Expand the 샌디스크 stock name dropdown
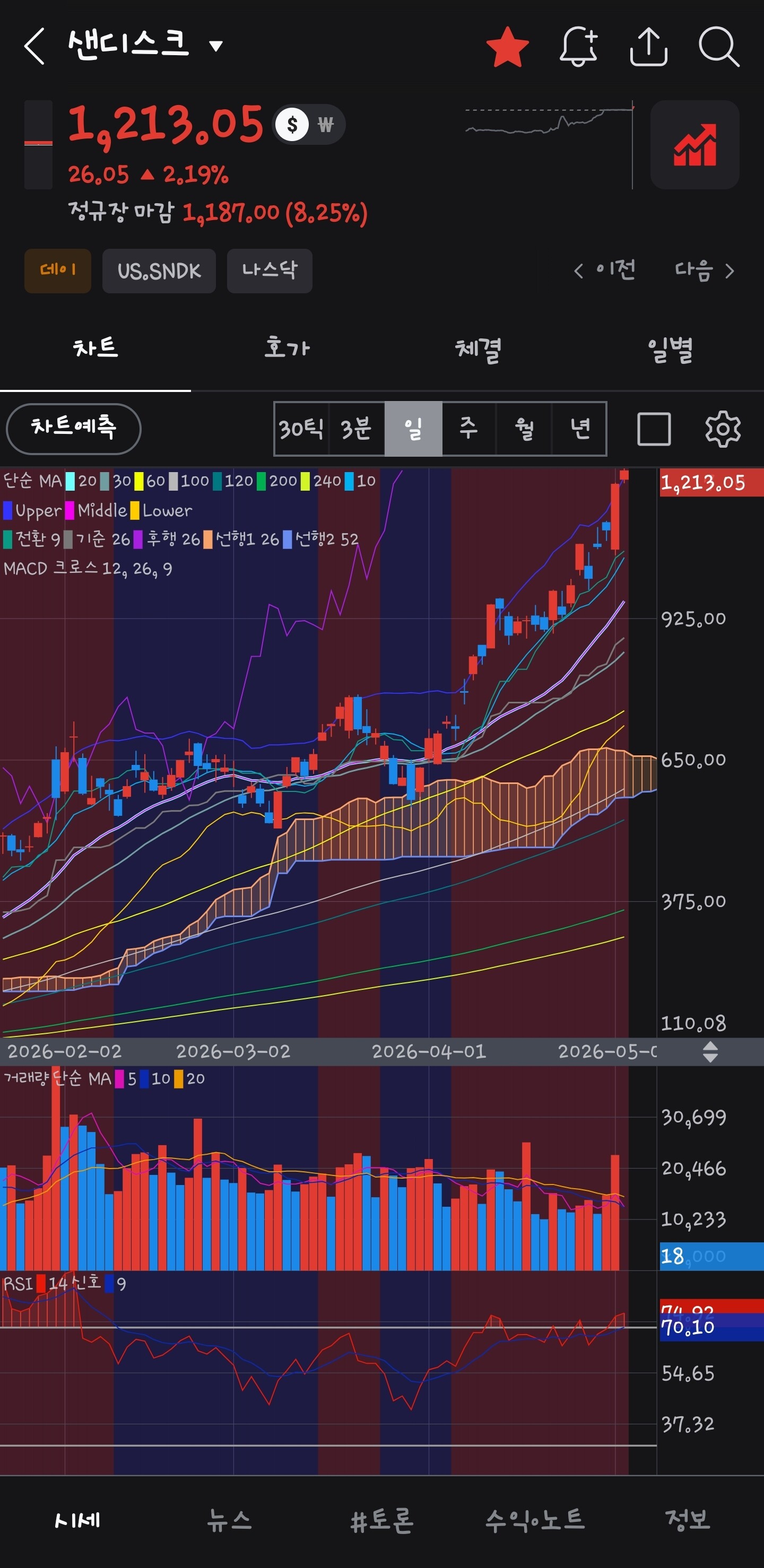764x1568 pixels. [x=215, y=46]
